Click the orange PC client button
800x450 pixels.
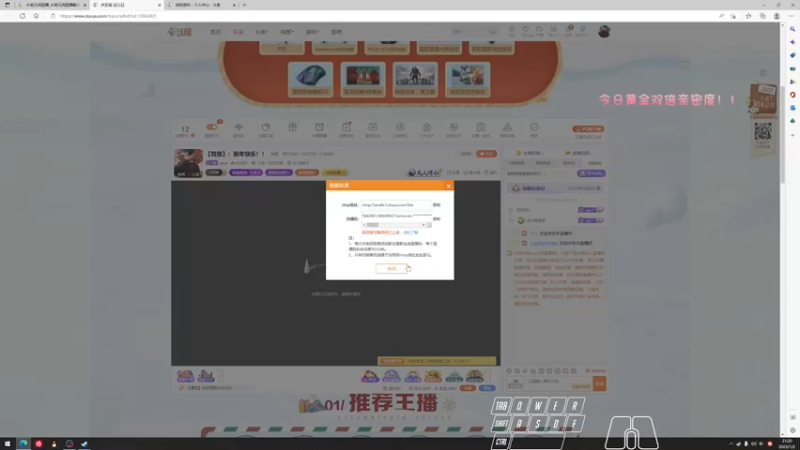(x=588, y=129)
